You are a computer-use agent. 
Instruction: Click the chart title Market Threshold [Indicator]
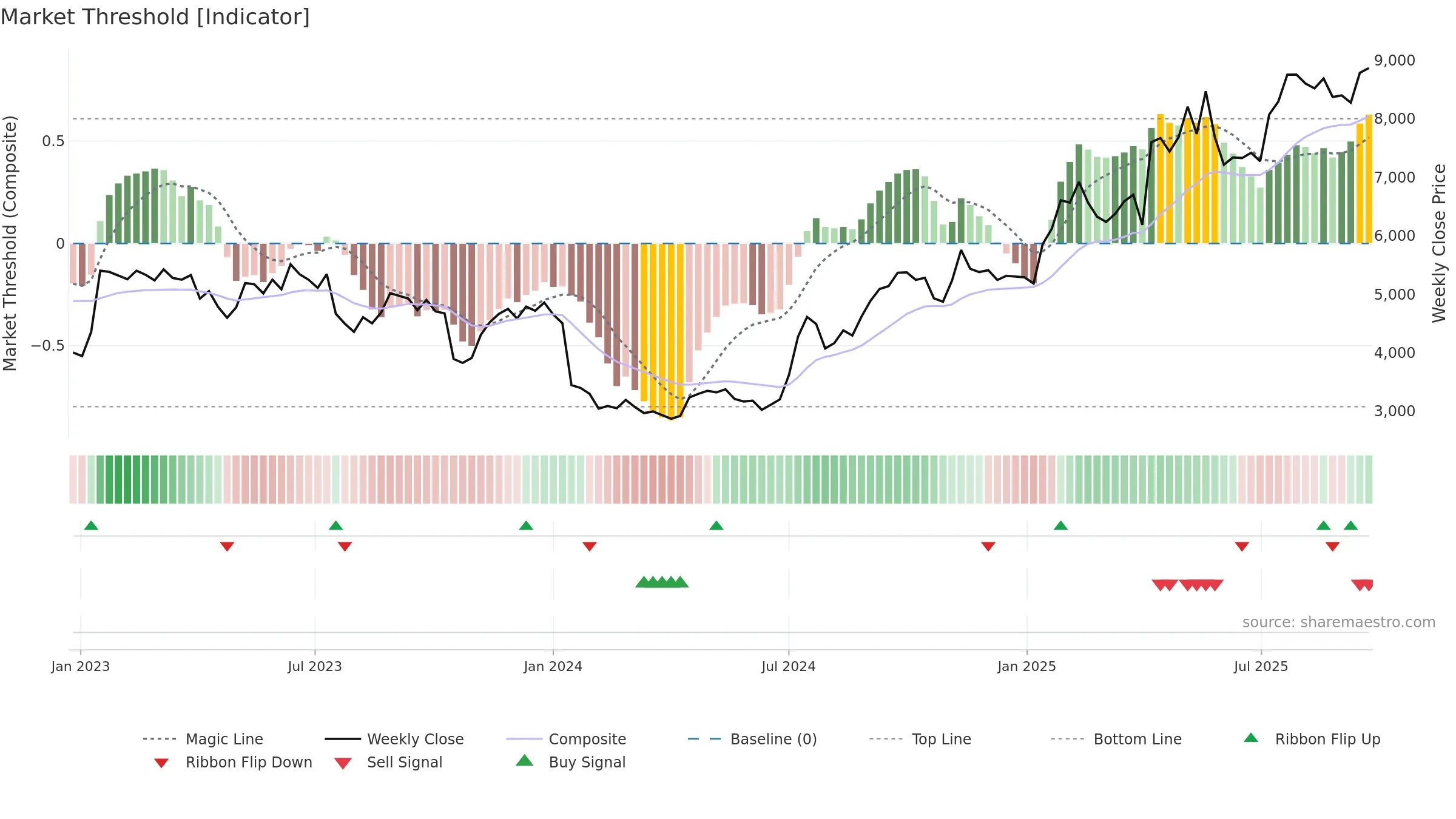click(x=155, y=17)
